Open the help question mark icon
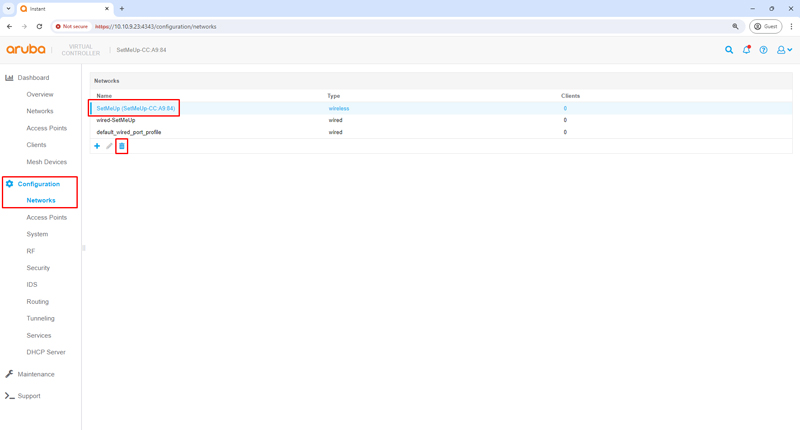The height and width of the screenshot is (430, 800). (763, 50)
